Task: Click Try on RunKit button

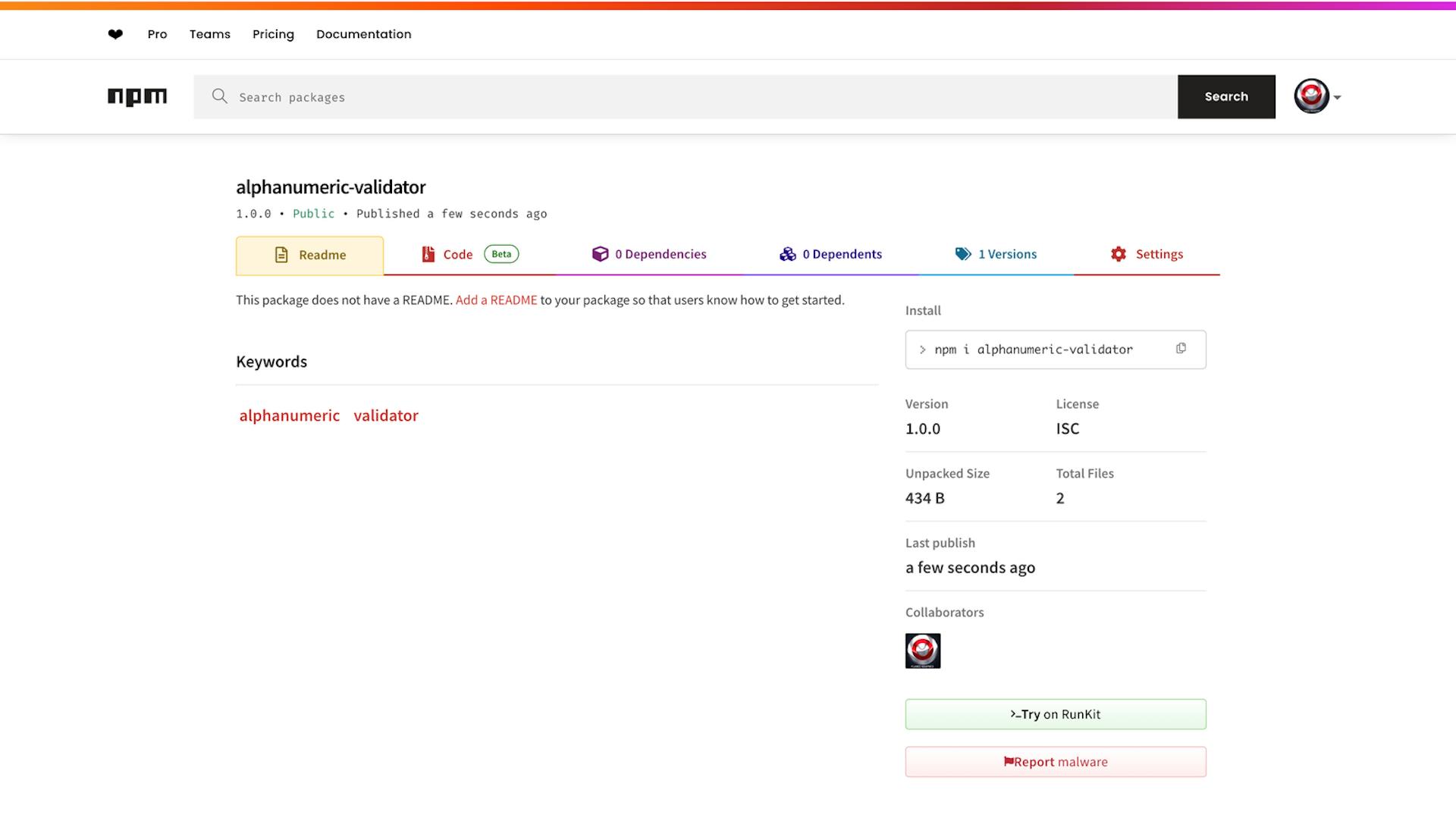Action: 1055,714
